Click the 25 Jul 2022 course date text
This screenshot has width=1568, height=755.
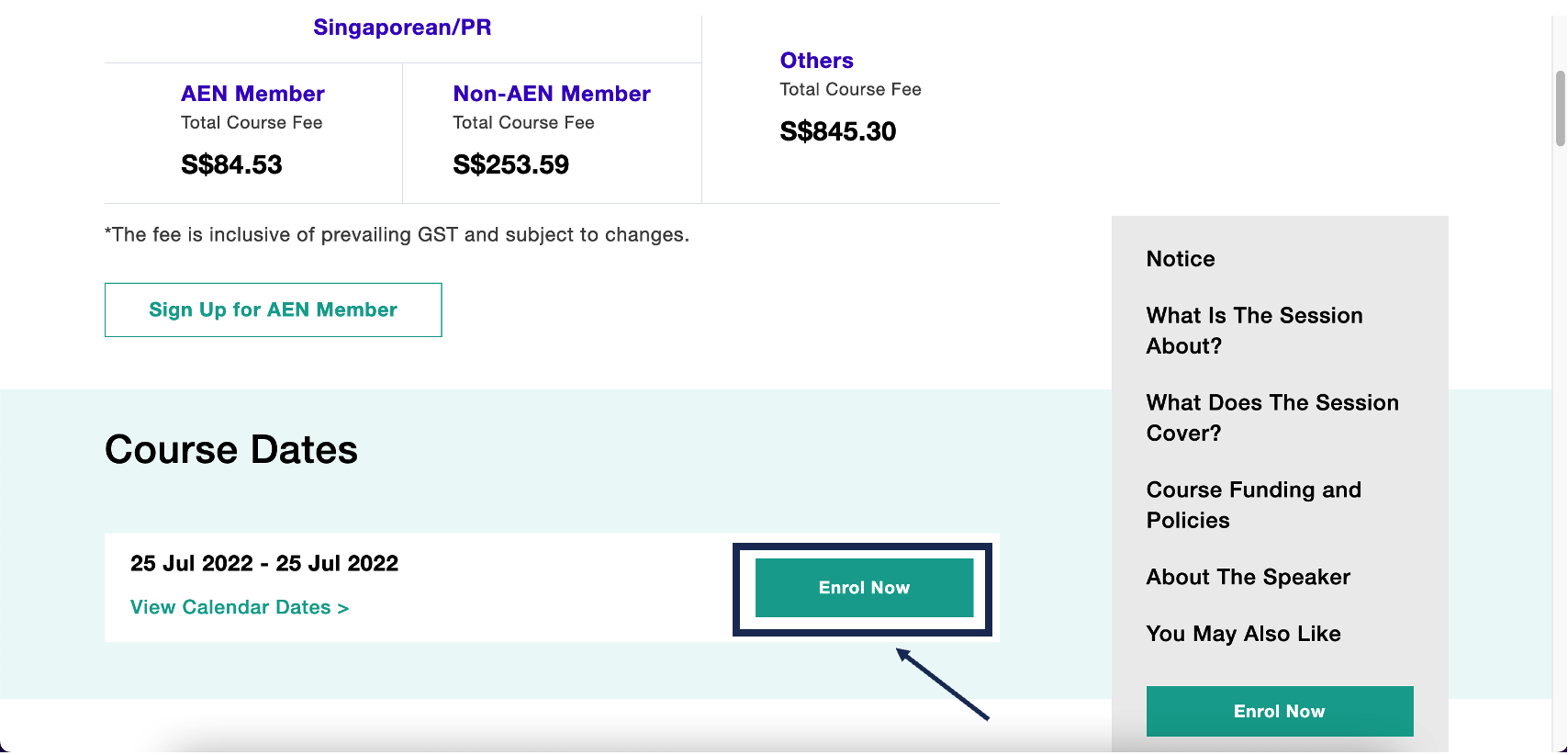pyautogui.click(x=264, y=563)
